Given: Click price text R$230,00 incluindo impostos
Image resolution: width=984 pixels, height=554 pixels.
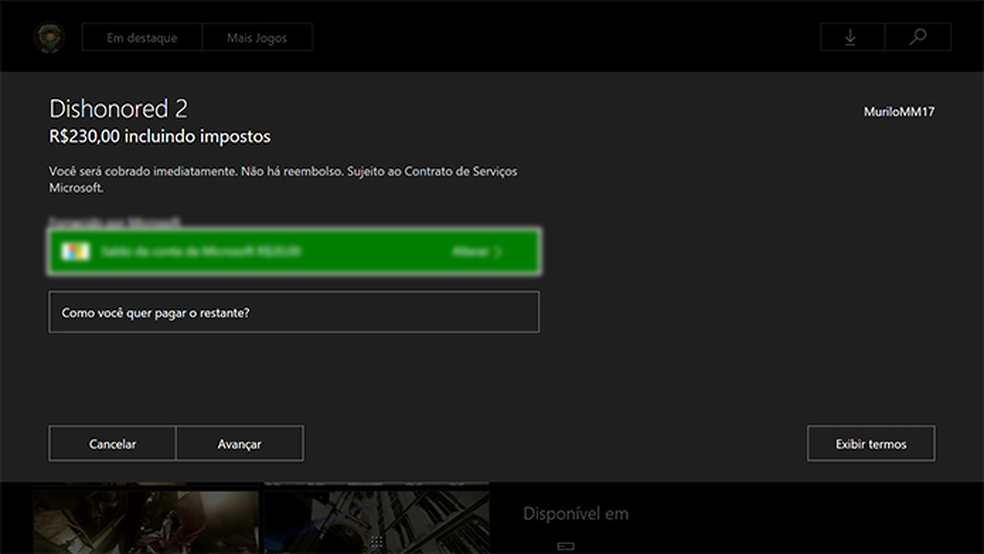Looking at the screenshot, I should coord(160,136).
